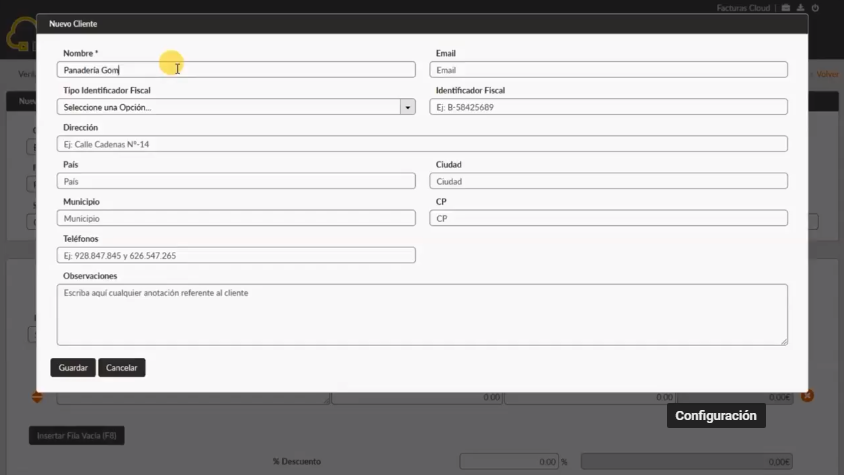Viewport: 844px width, 475px height.
Task: Click the Insertar Fila Vacía button
Action: click(x=76, y=436)
